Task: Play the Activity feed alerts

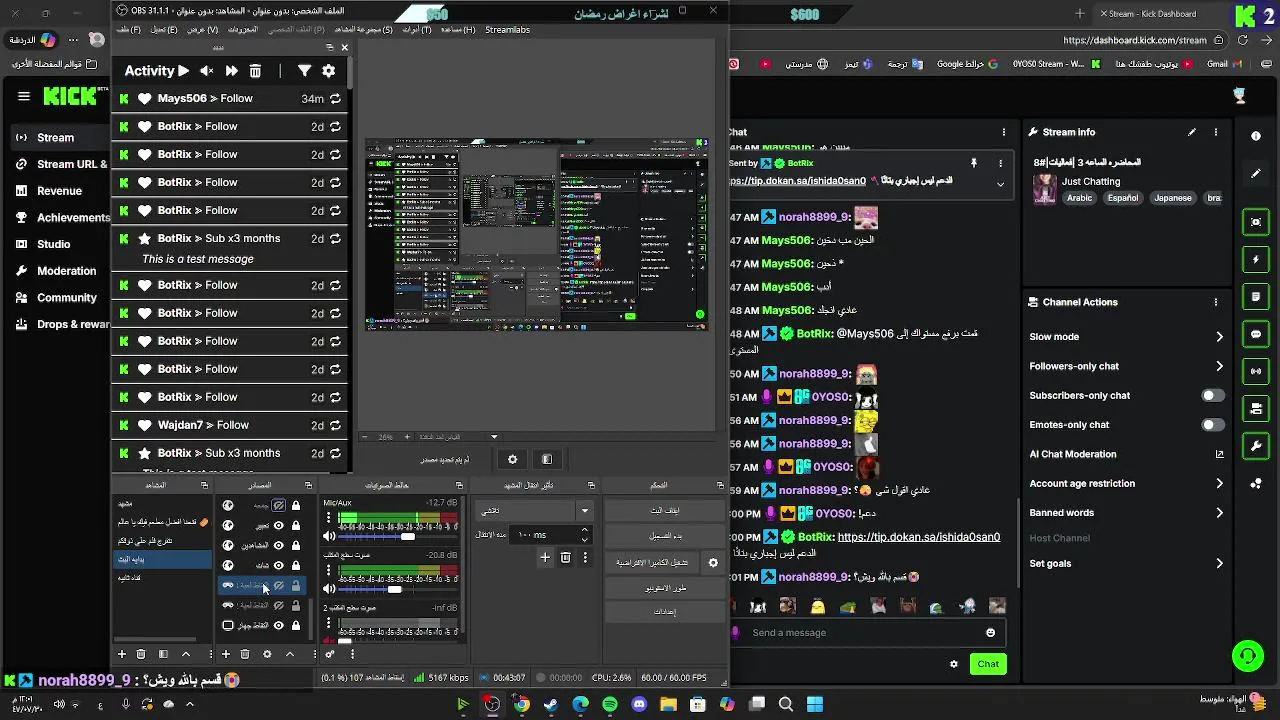Action: point(183,71)
